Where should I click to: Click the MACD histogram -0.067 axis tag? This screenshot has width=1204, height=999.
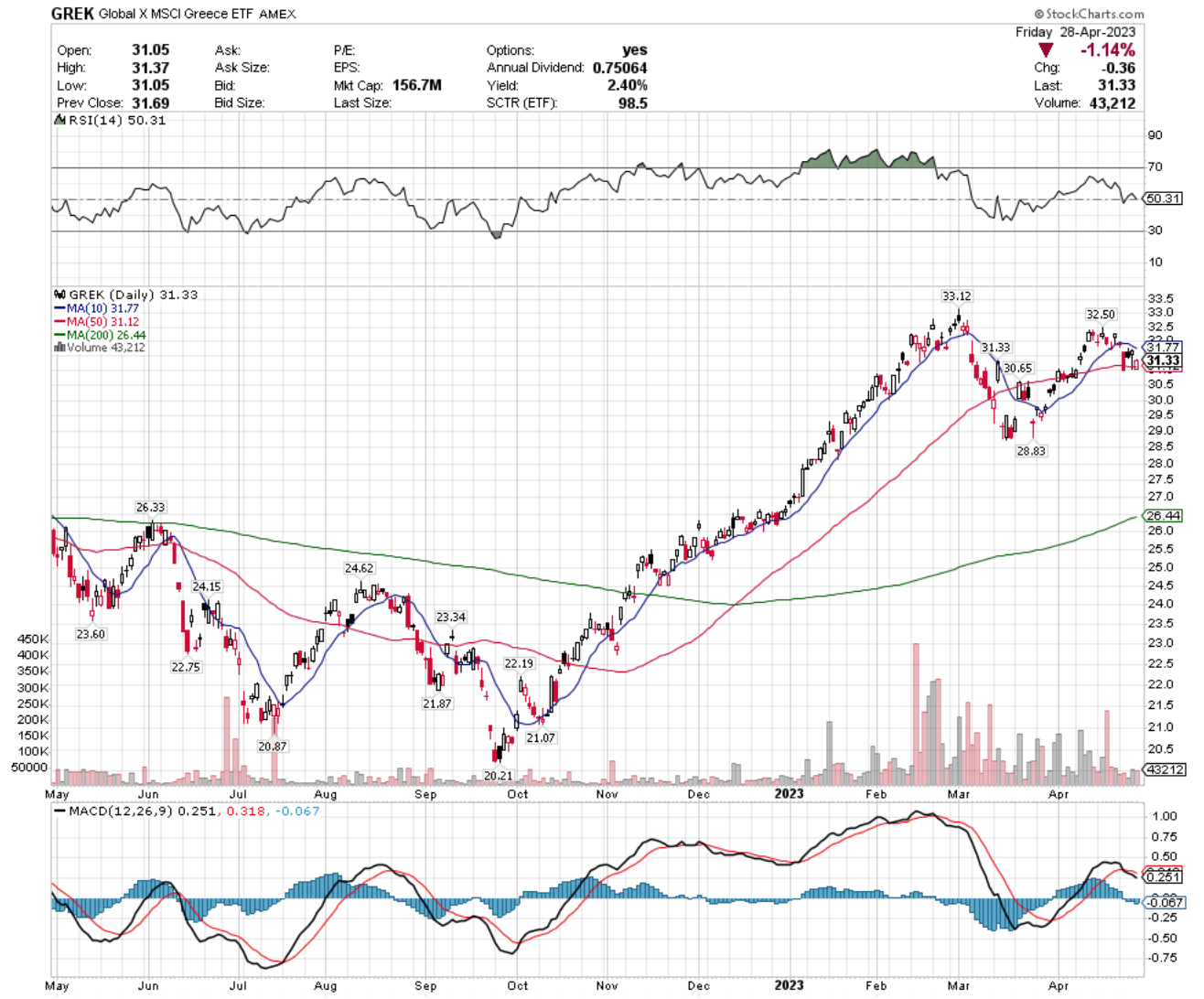click(1164, 902)
